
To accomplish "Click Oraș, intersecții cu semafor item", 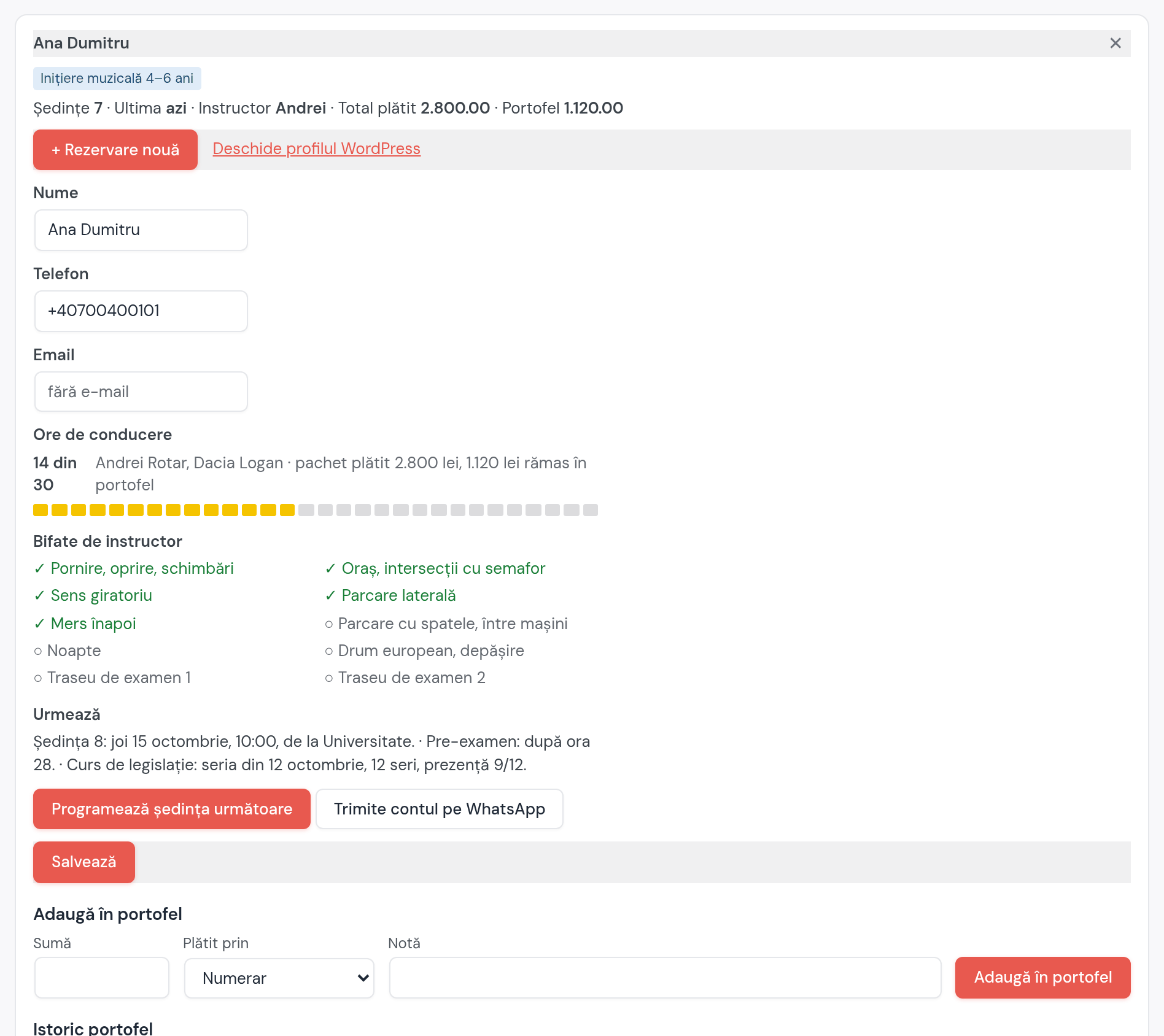I will pyautogui.click(x=435, y=568).
